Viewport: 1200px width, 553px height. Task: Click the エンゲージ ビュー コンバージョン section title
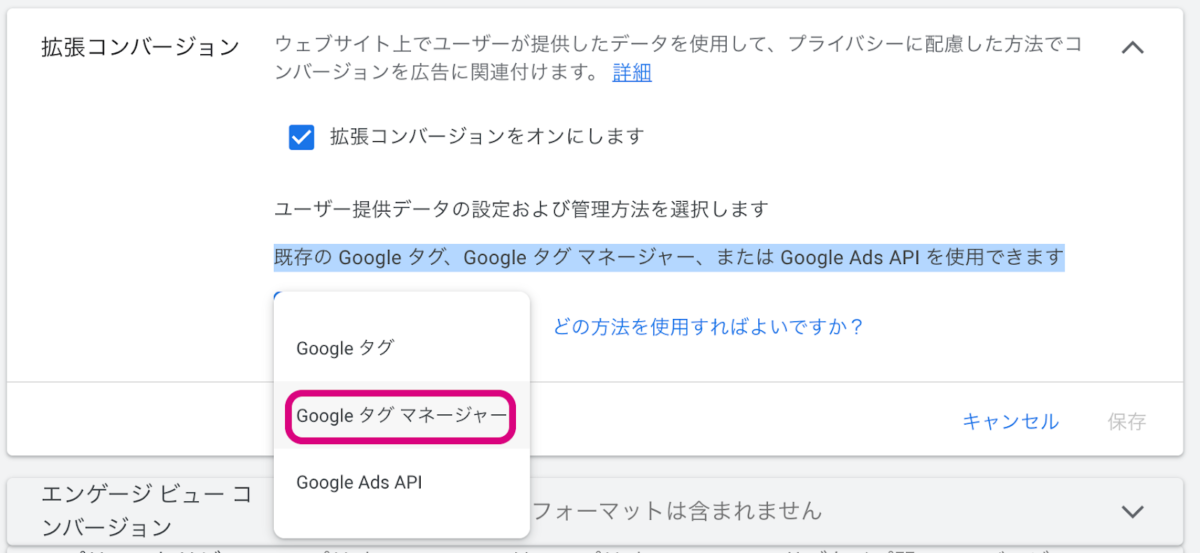point(146,510)
